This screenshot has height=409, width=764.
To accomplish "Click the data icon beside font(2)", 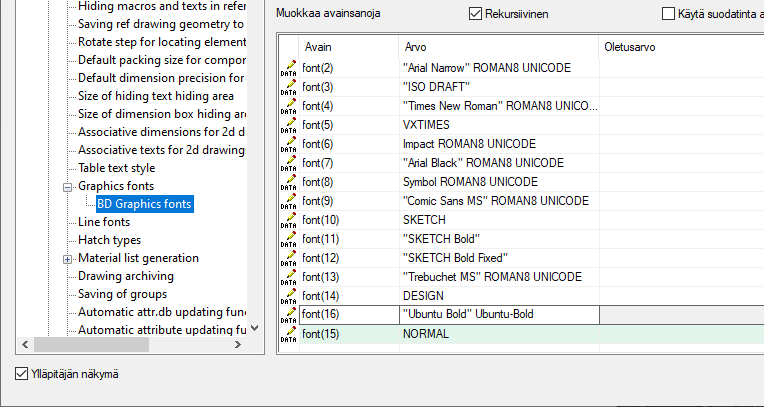I will pyautogui.click(x=288, y=67).
